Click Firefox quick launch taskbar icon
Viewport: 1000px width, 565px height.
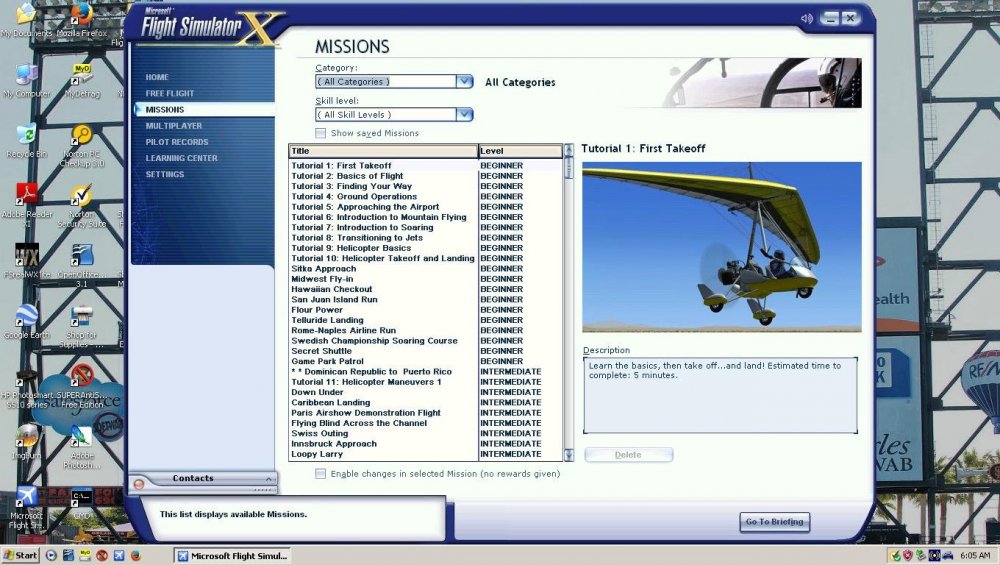[x=135, y=555]
